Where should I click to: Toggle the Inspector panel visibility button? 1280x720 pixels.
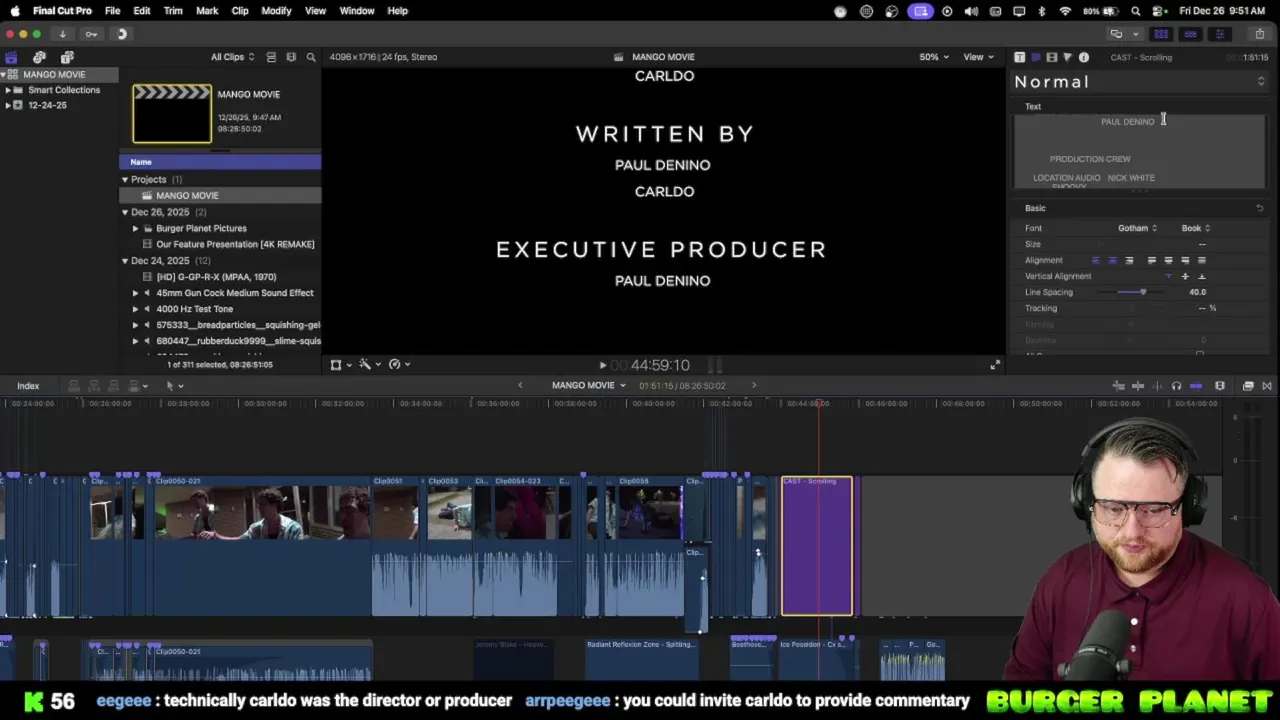[x=1219, y=34]
